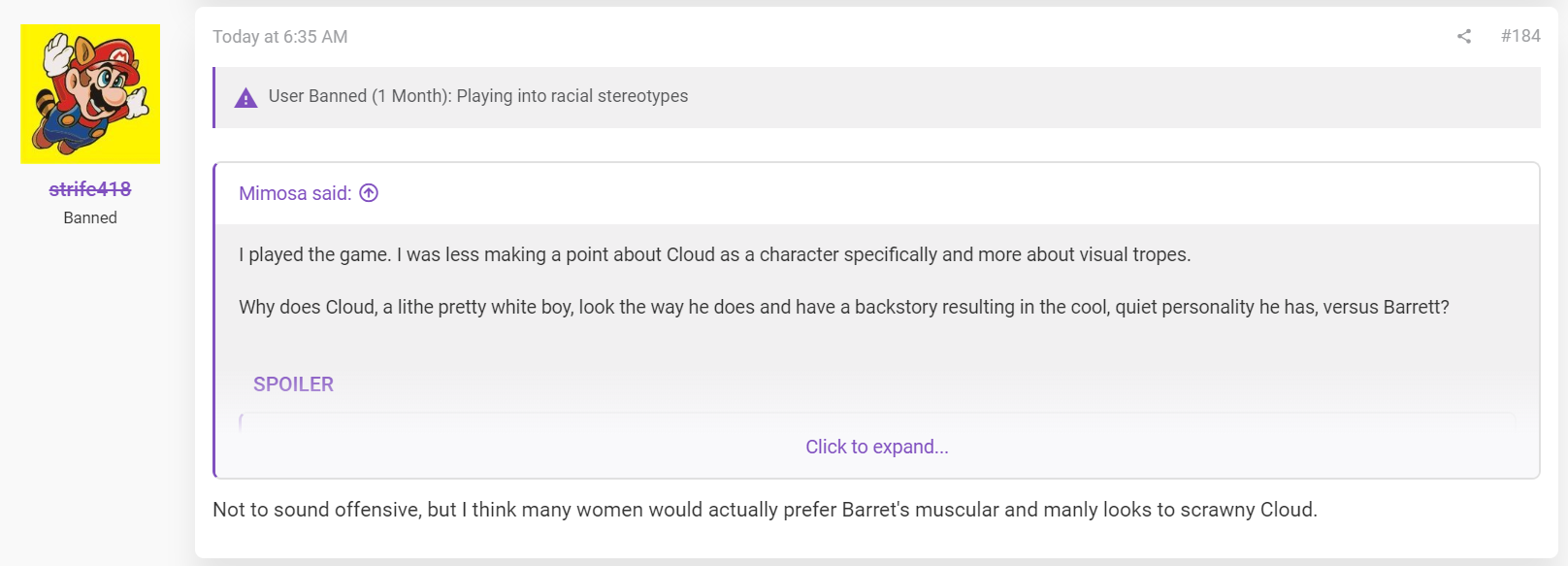Click quoted paragraph beginning Why does Cloud
This screenshot has width=1568, height=566.
844,307
